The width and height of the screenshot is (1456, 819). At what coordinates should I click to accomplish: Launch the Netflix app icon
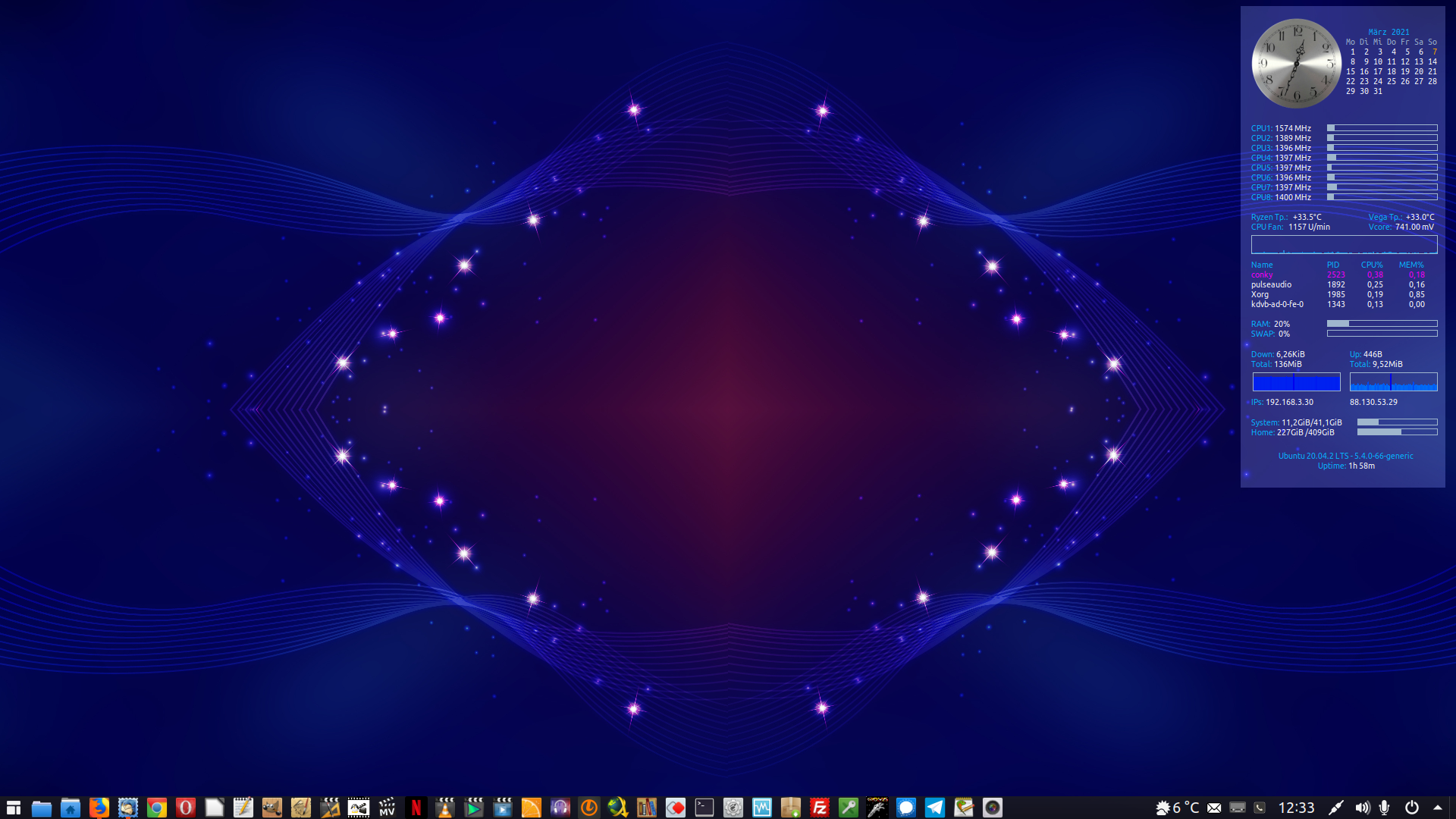416,808
